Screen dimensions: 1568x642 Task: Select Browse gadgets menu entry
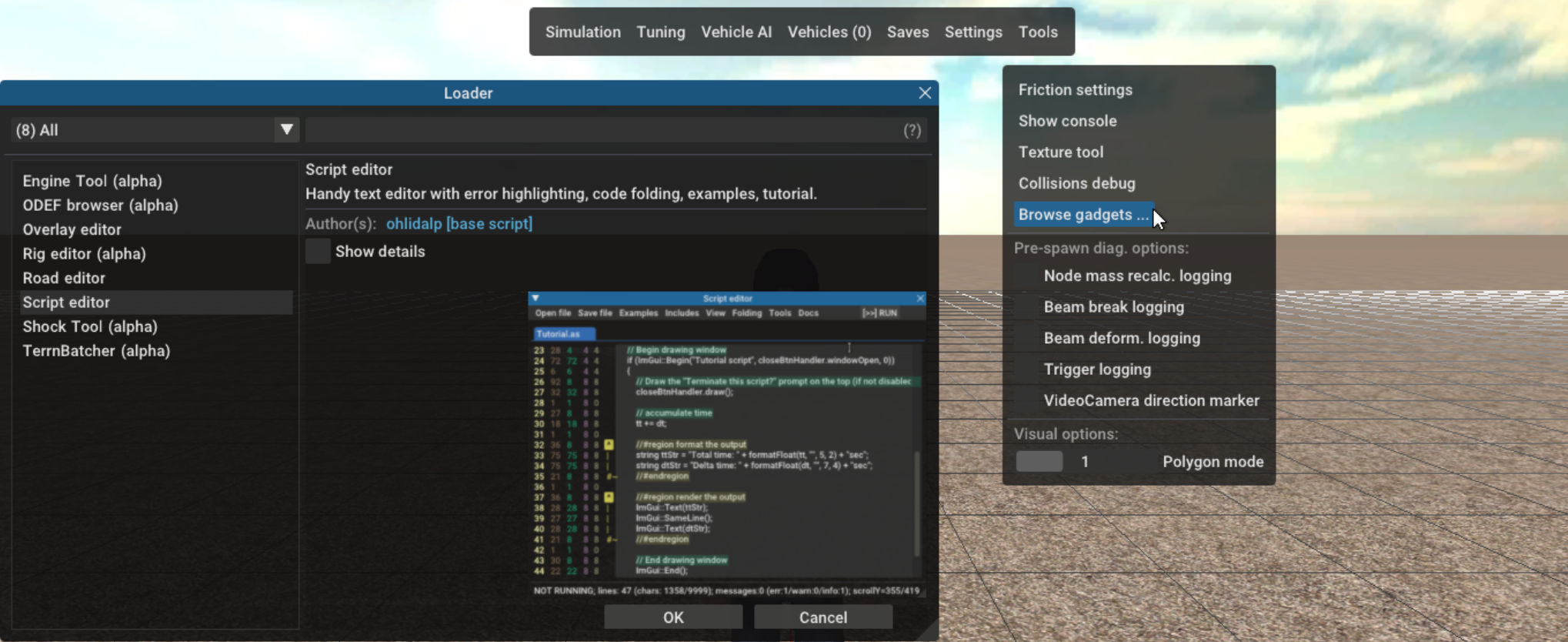click(1083, 215)
